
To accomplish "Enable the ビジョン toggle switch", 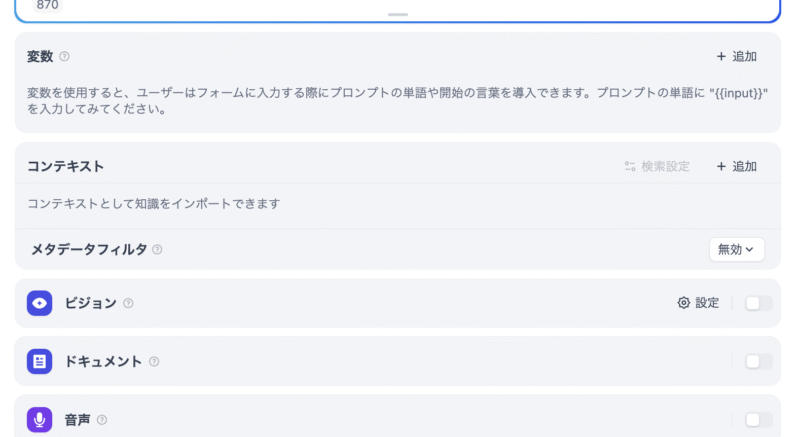I will click(758, 303).
